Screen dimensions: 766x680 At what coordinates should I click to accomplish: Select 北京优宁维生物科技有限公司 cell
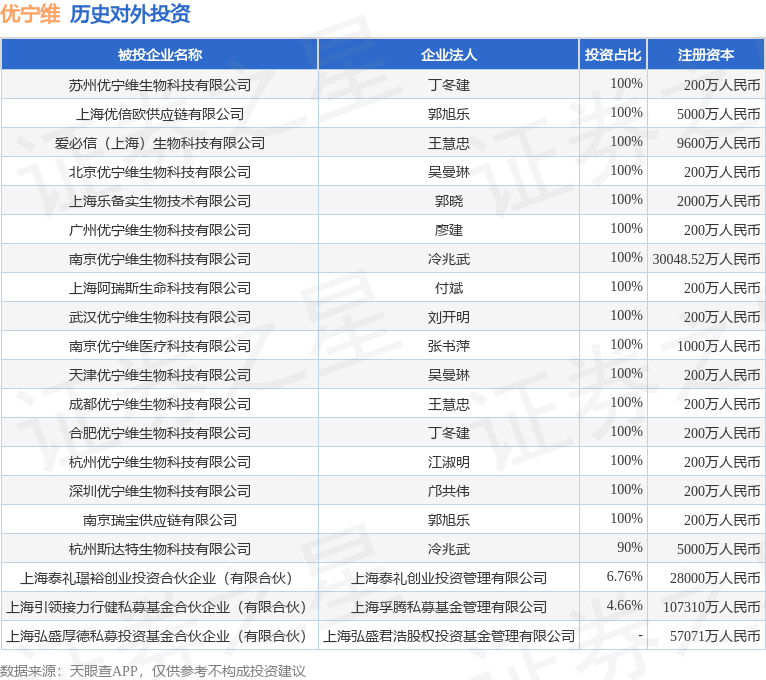tap(160, 172)
